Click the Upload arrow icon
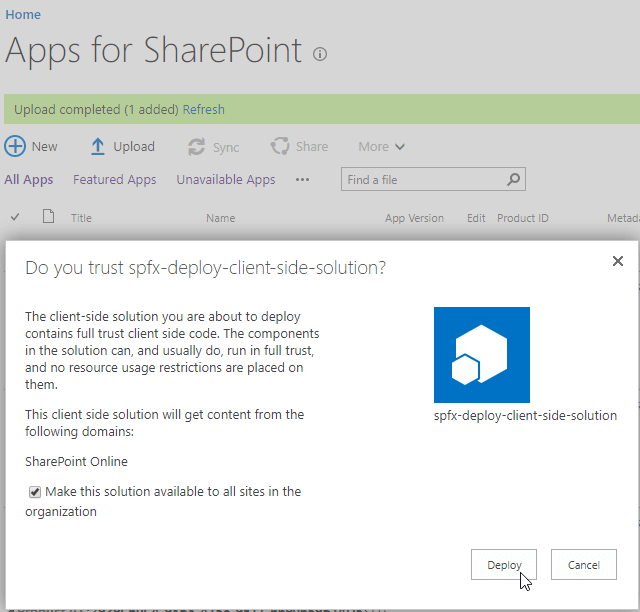 [98, 147]
